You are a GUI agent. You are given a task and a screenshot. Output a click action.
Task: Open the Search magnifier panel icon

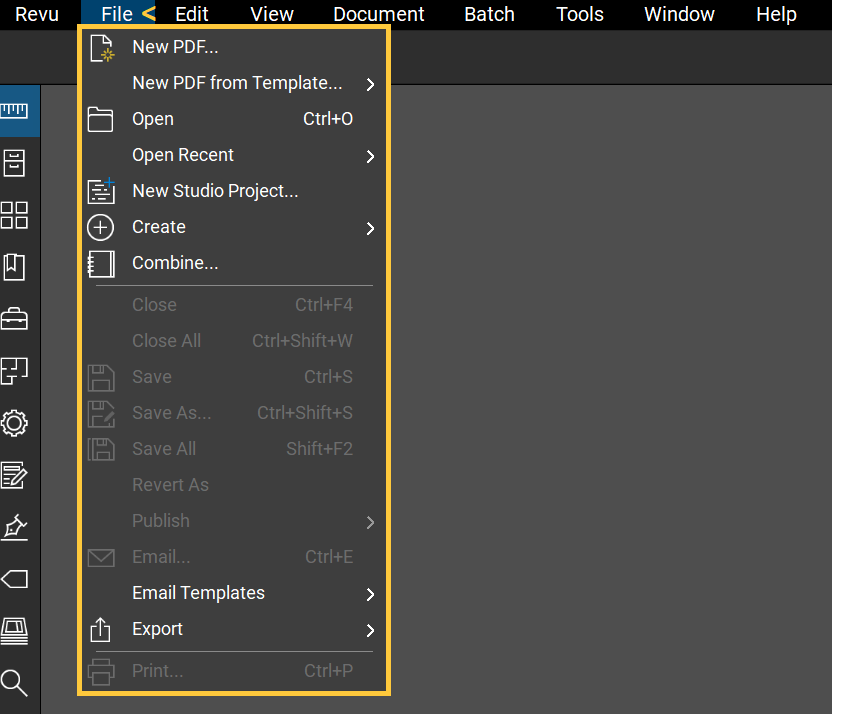[x=15, y=683]
